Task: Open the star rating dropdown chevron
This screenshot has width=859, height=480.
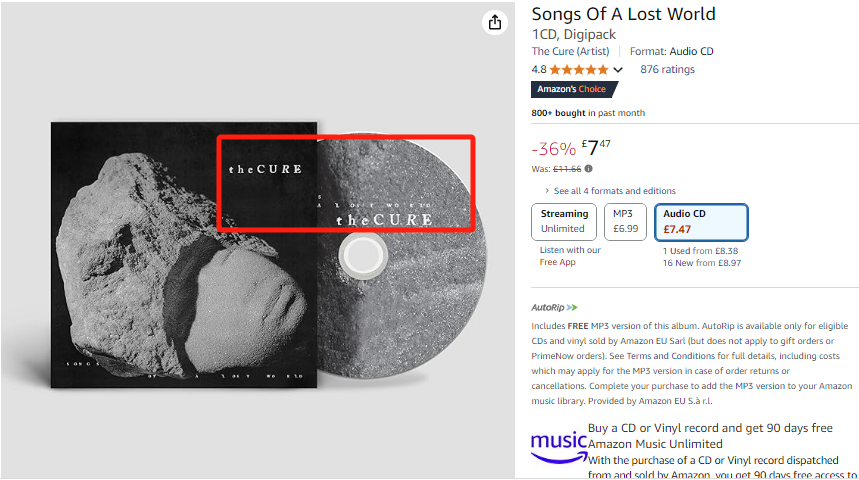Action: [x=618, y=70]
